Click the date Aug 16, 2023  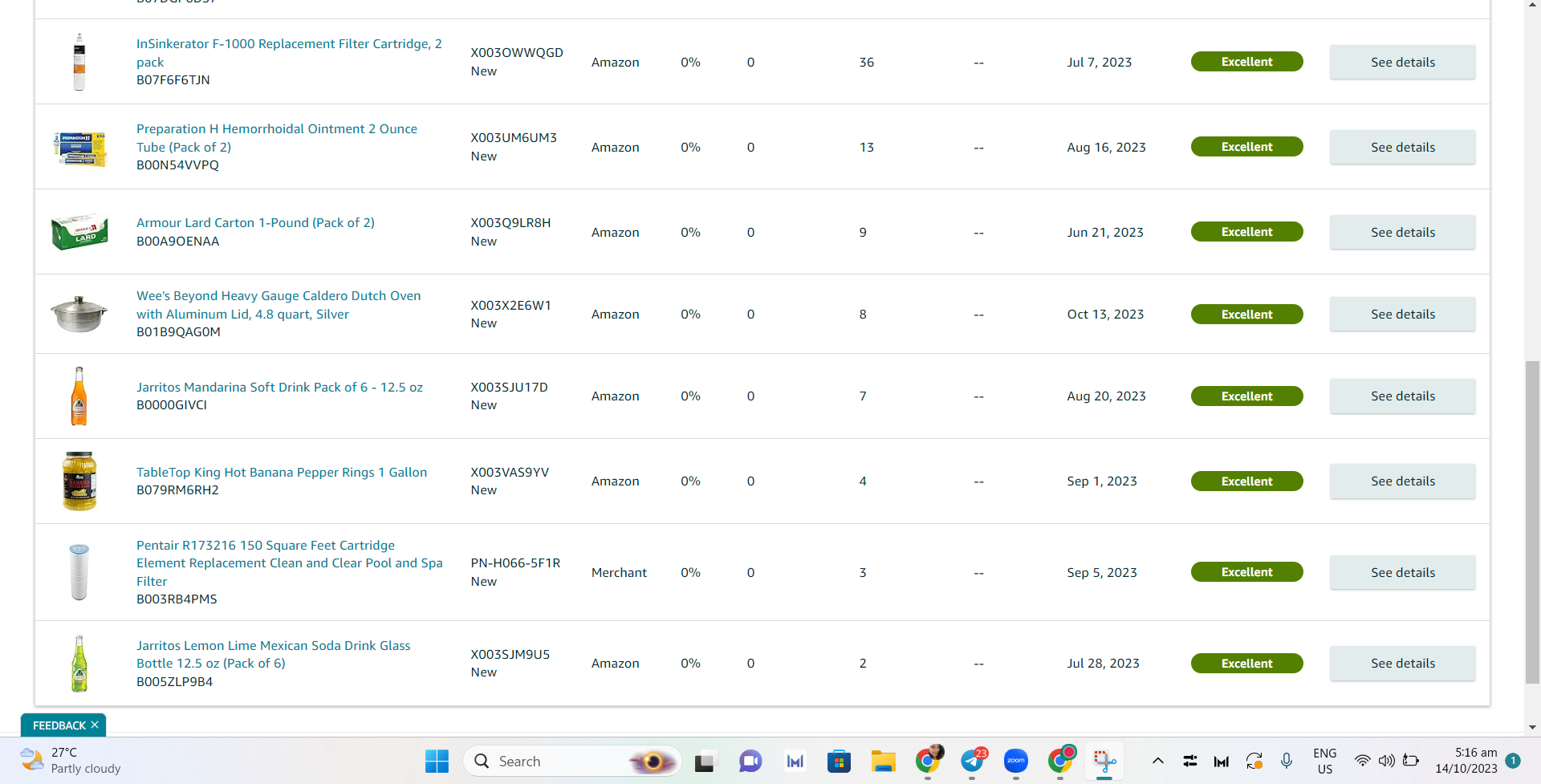coord(1106,147)
